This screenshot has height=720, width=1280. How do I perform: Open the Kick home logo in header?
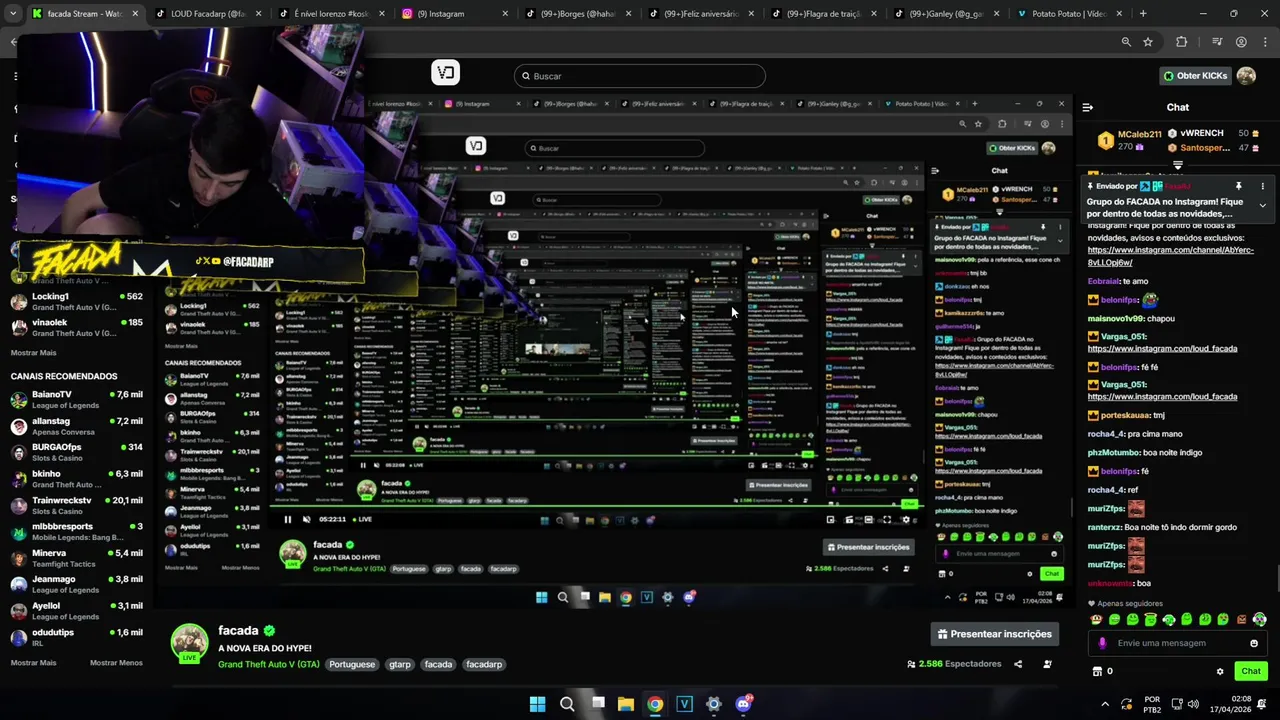tap(446, 72)
